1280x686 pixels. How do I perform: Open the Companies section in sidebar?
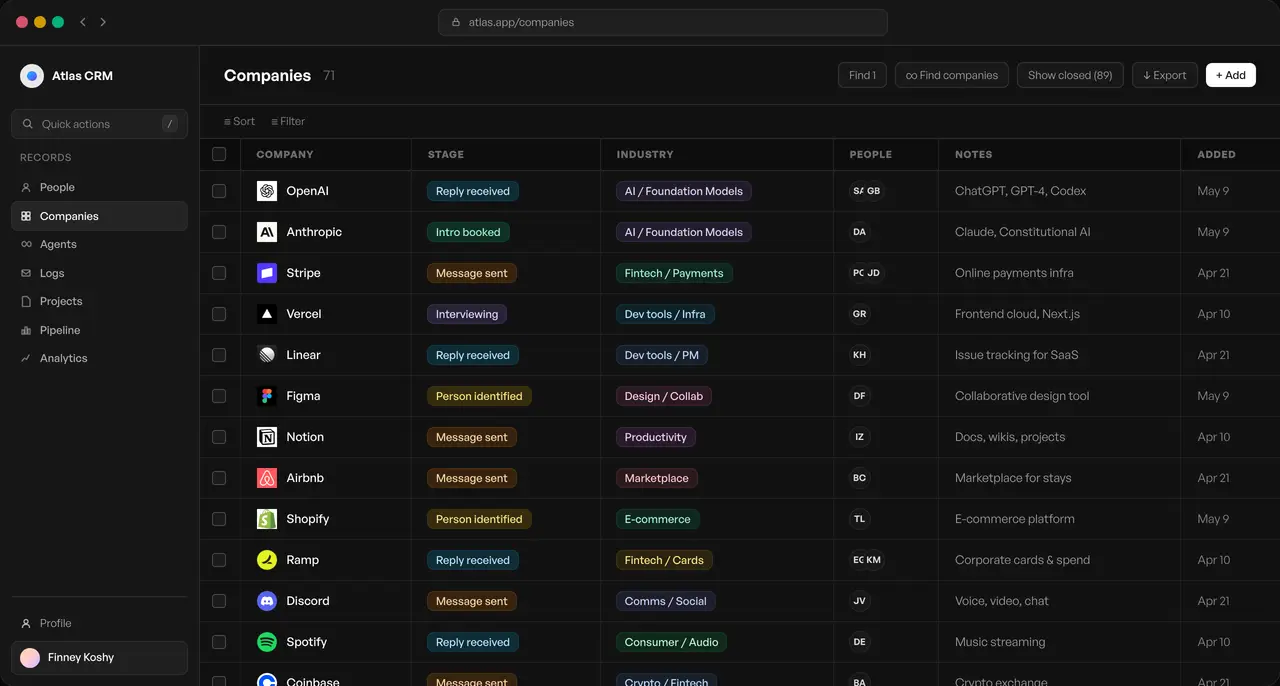point(99,216)
